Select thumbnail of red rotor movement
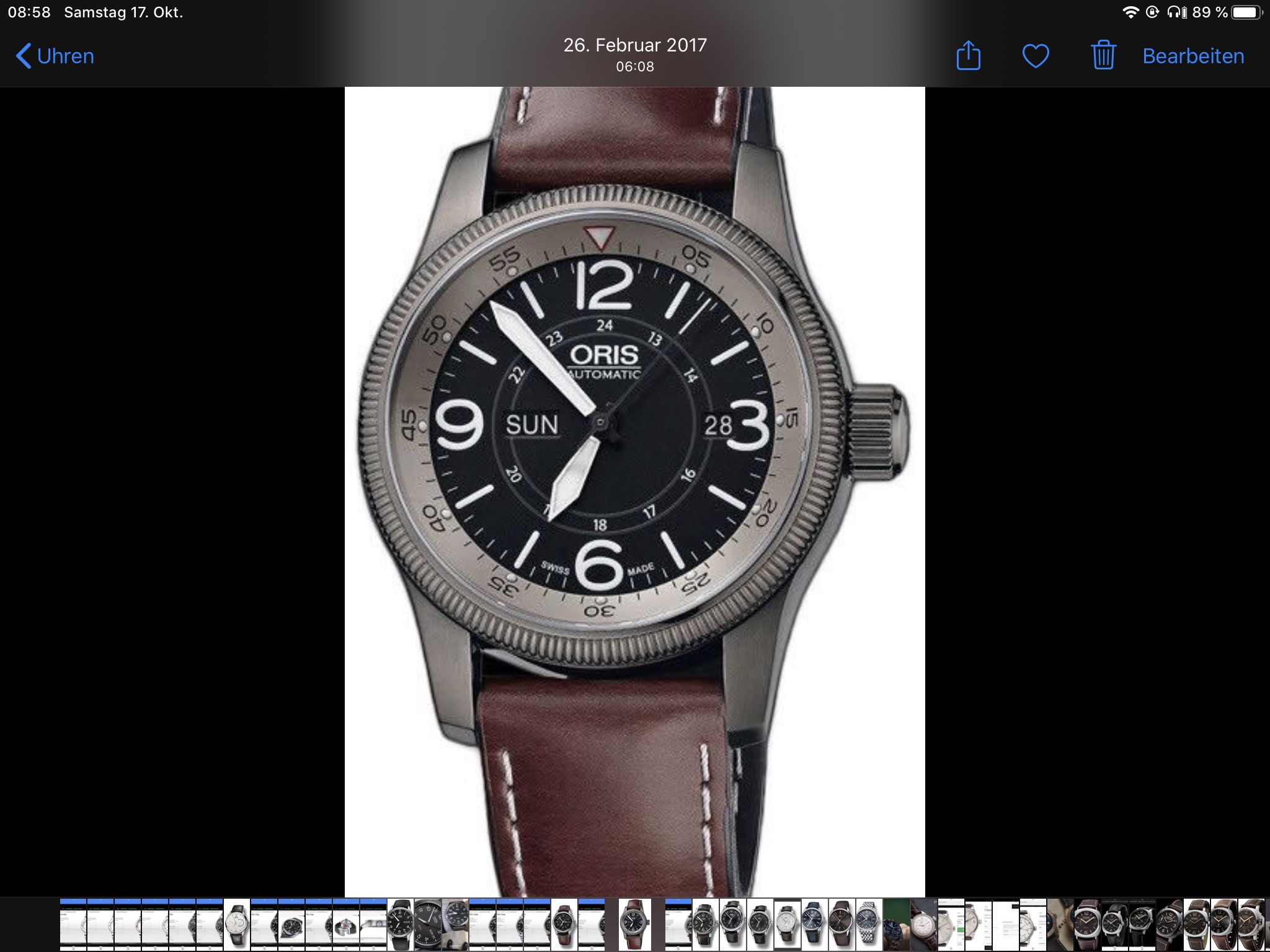 tap(346, 925)
